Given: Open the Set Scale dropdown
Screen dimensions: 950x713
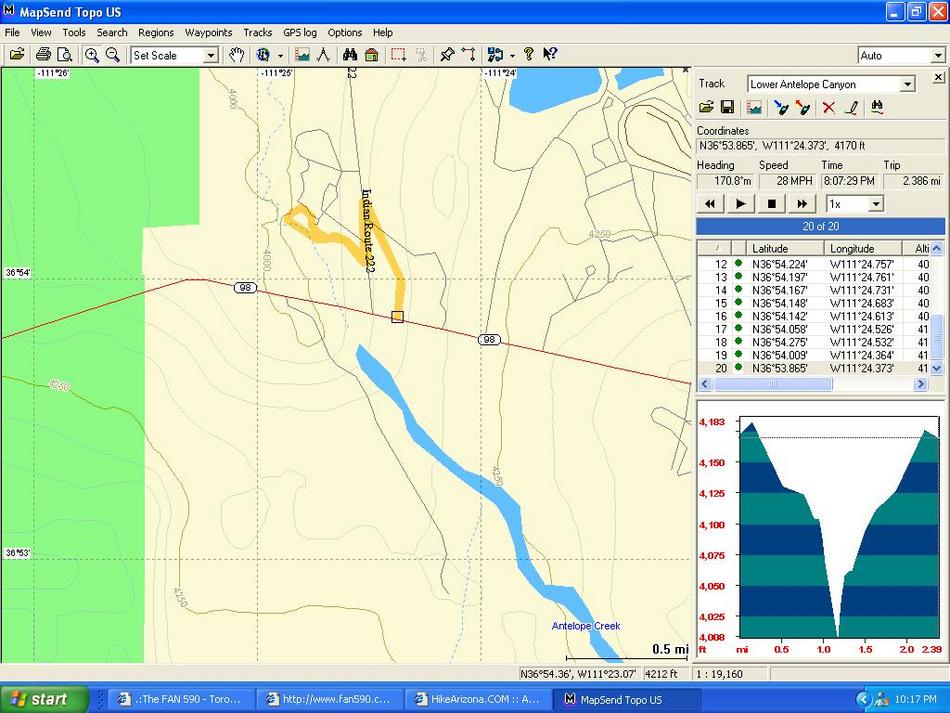Looking at the screenshot, I should (210, 55).
